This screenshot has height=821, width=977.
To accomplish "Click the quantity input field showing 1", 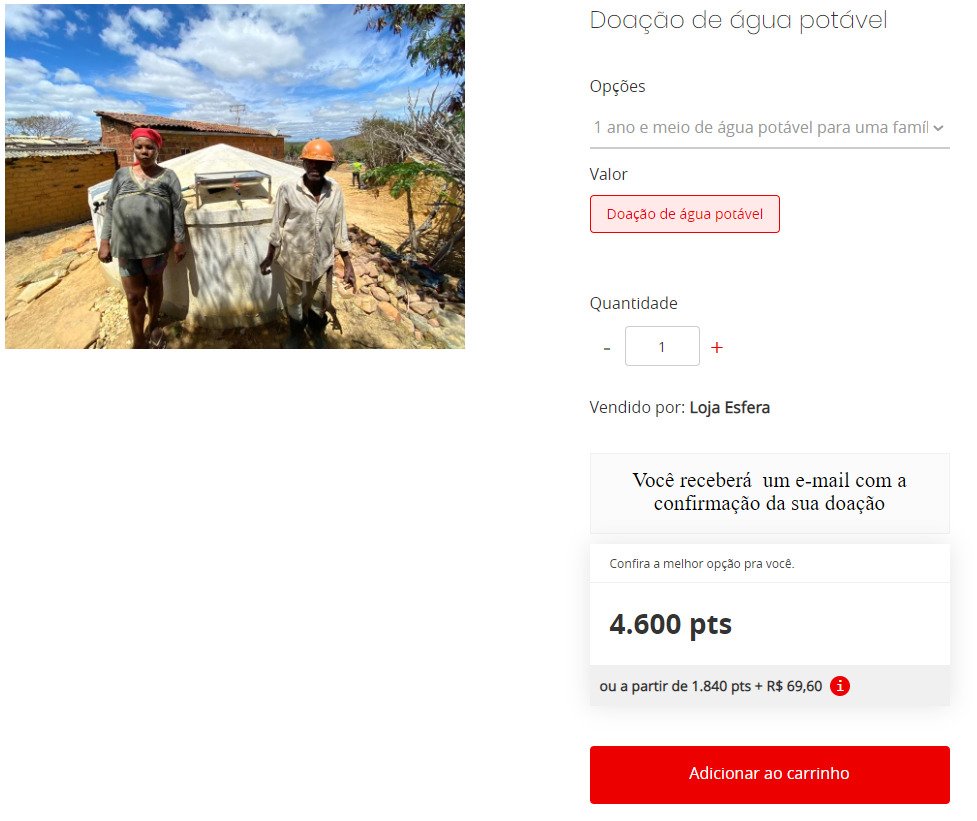I will (662, 346).
